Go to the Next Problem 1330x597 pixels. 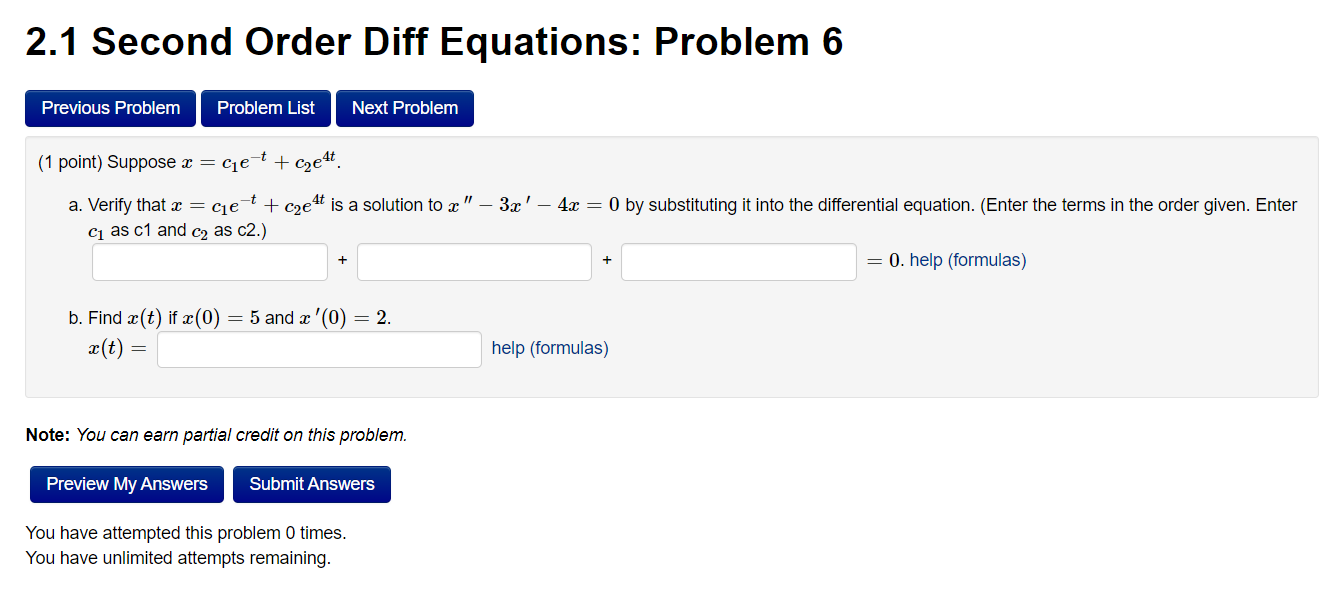[x=404, y=108]
